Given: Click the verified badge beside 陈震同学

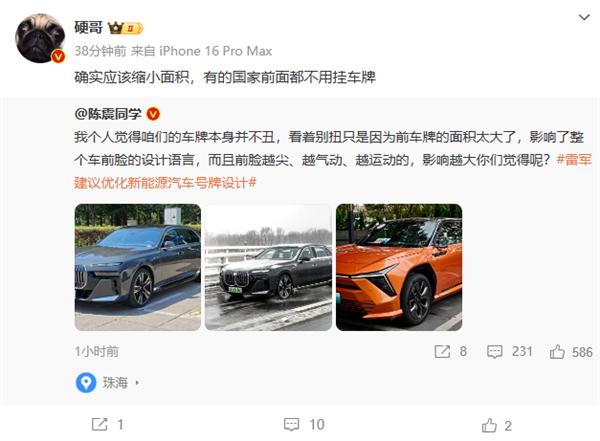Looking at the screenshot, I should point(153,114).
